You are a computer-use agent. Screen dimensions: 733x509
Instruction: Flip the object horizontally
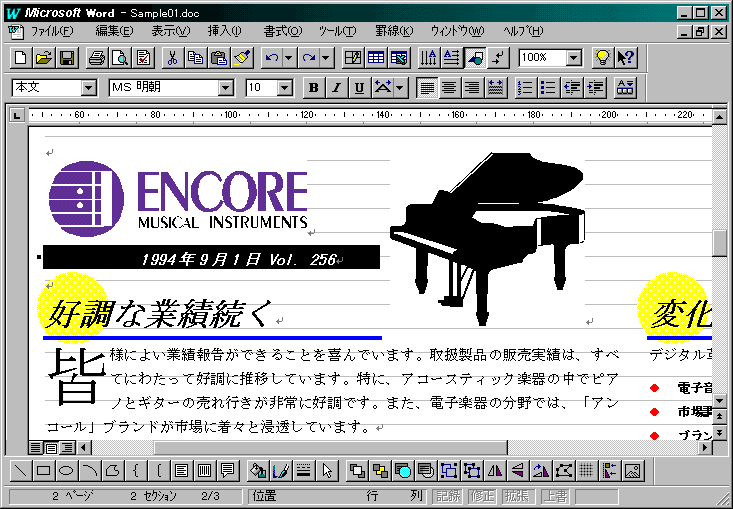pyautogui.click(x=495, y=471)
